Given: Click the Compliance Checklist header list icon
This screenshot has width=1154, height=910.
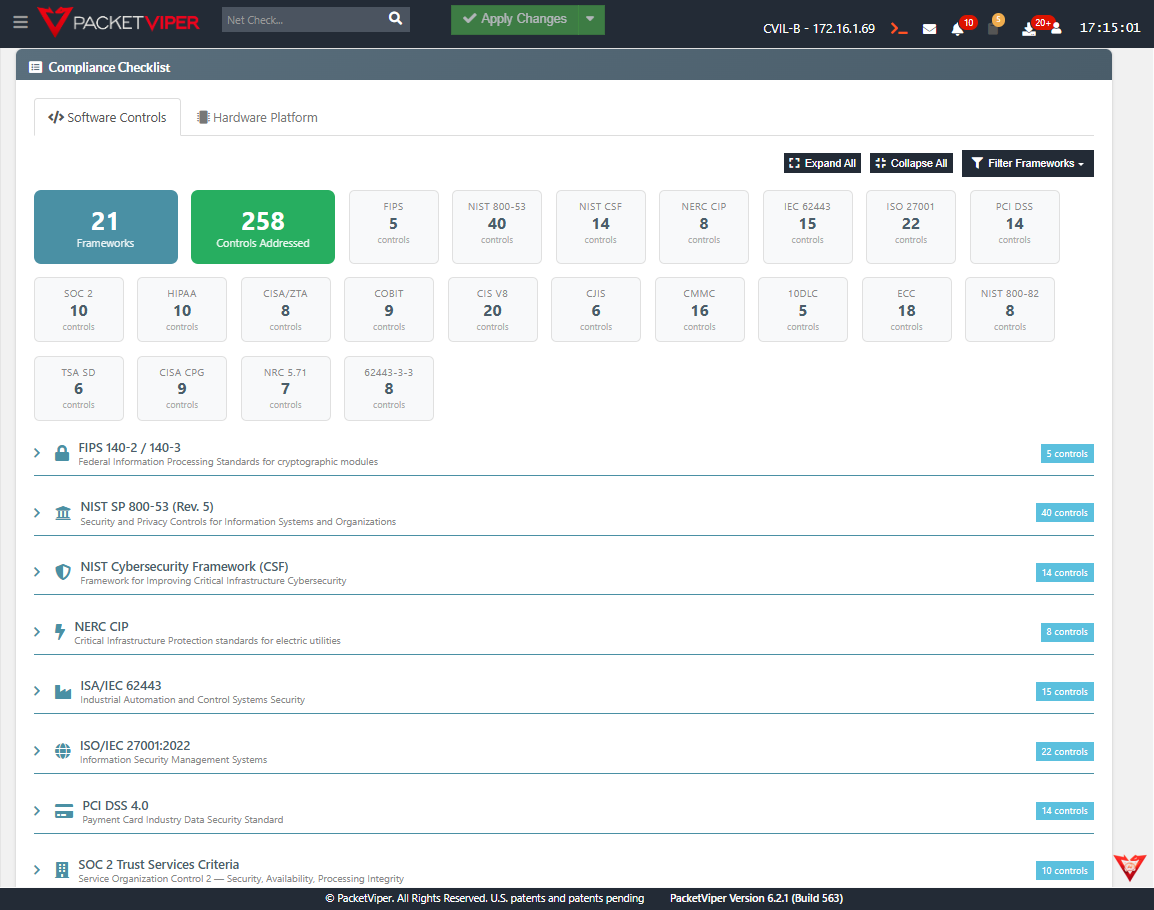Looking at the screenshot, I should [x=35, y=65].
